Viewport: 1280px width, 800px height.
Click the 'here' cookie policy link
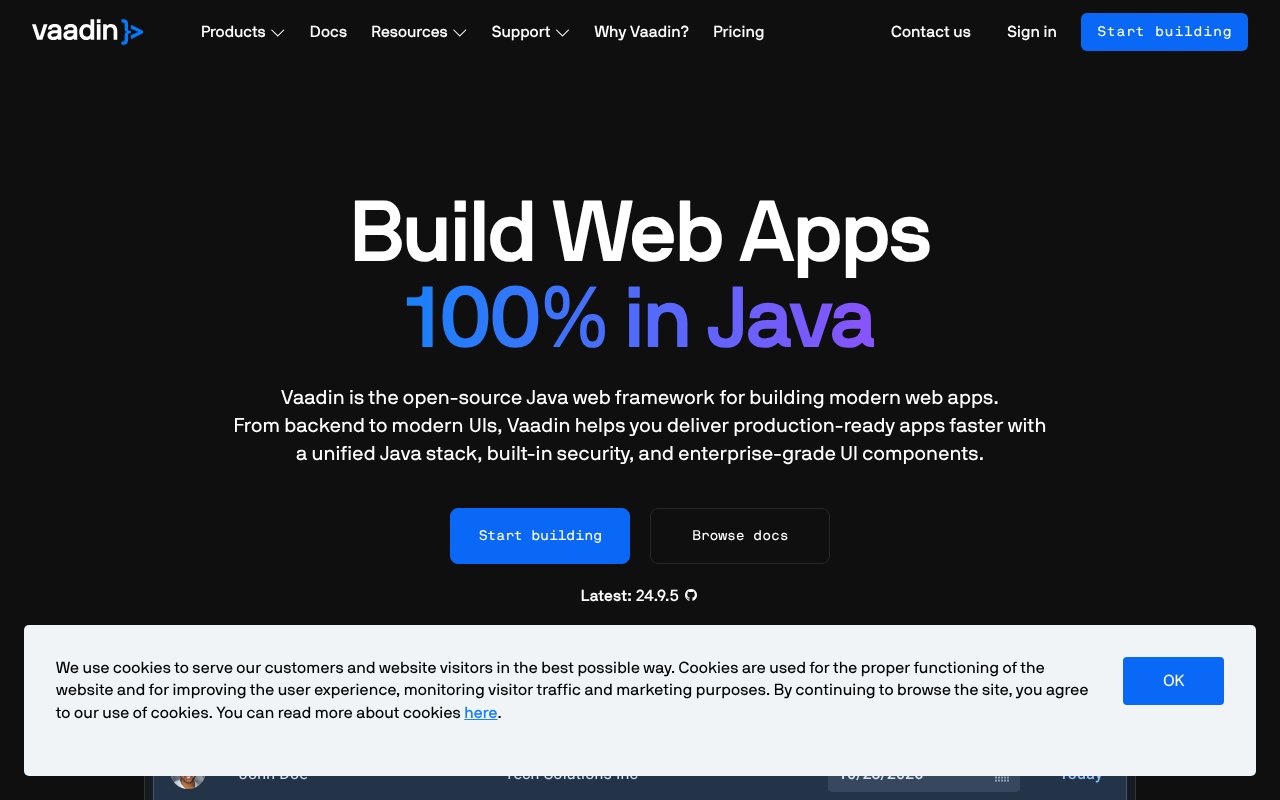(481, 713)
